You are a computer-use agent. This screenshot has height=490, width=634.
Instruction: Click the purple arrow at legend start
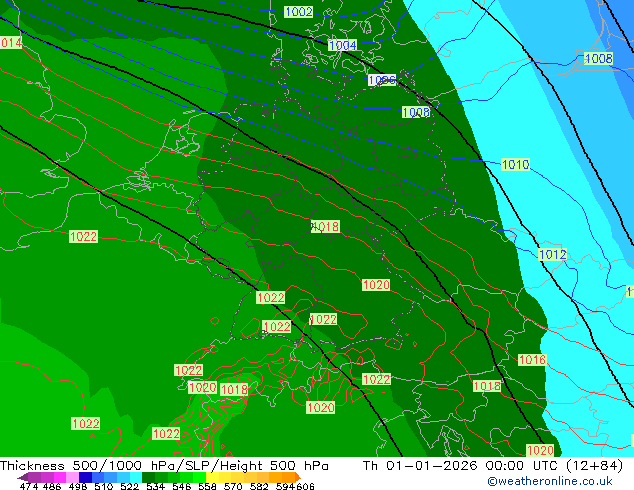[22, 477]
